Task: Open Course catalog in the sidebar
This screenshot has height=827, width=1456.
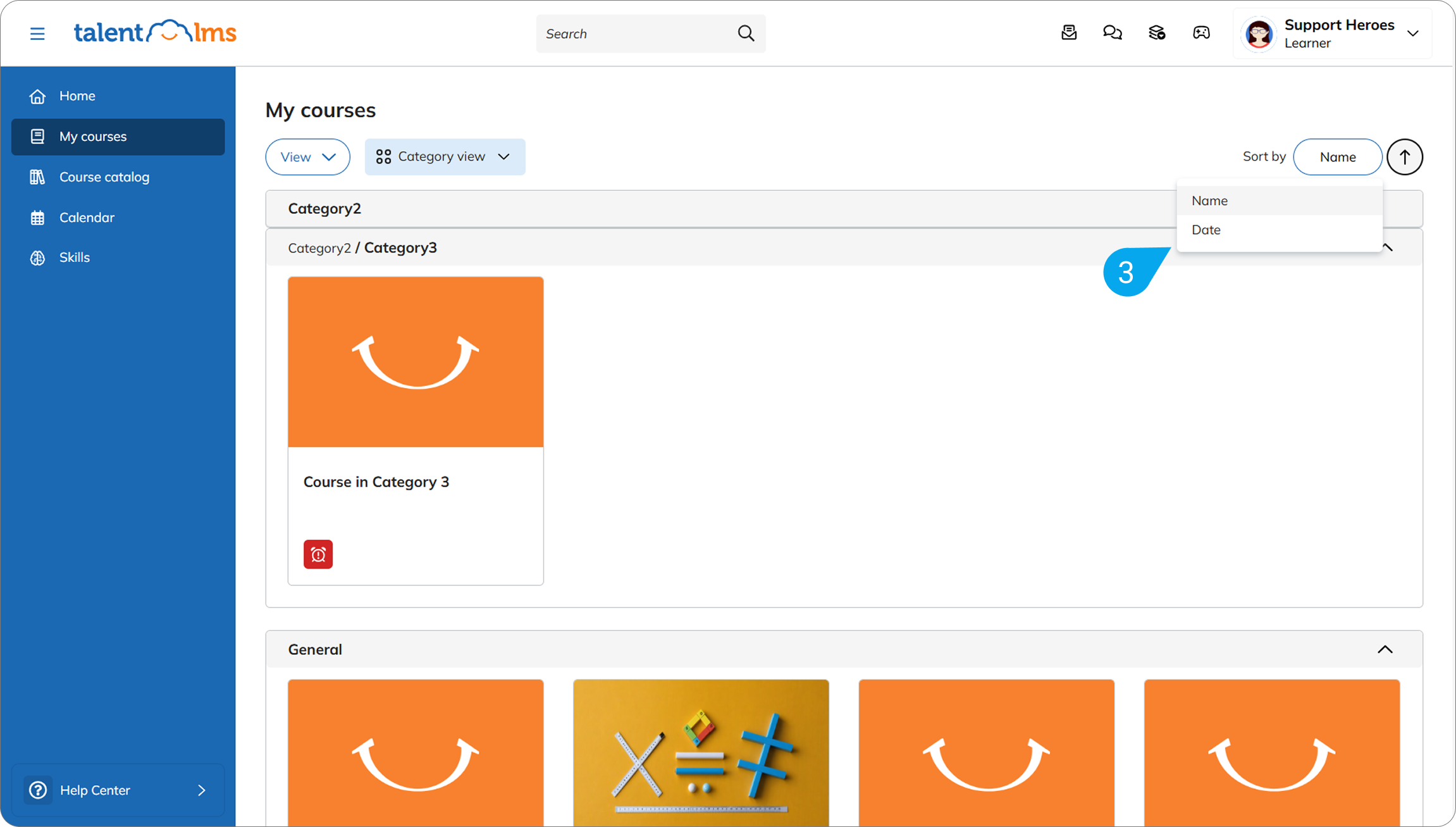Action: [x=118, y=177]
